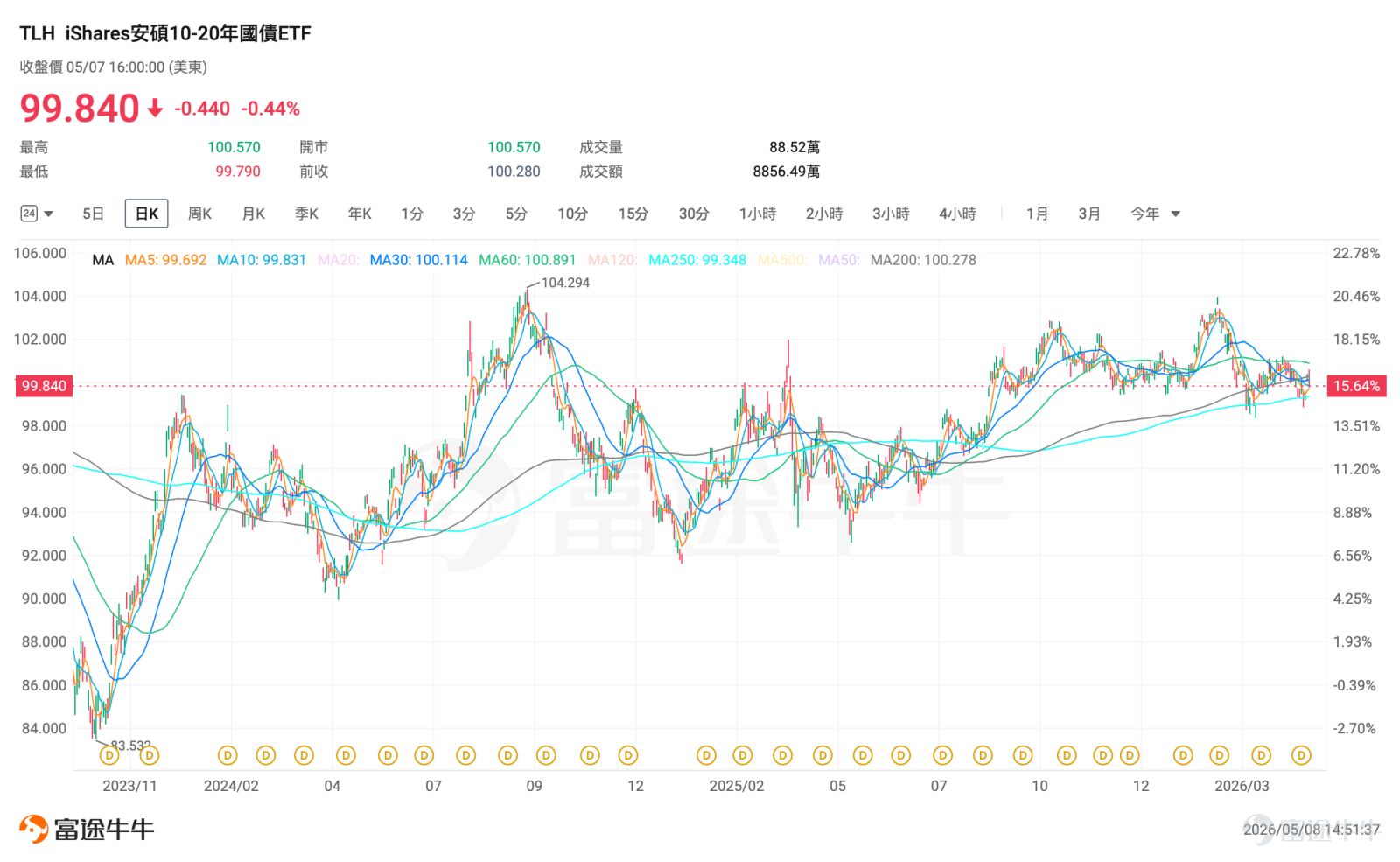
Task: Switch to the 5日 chart tab
Action: click(x=93, y=214)
